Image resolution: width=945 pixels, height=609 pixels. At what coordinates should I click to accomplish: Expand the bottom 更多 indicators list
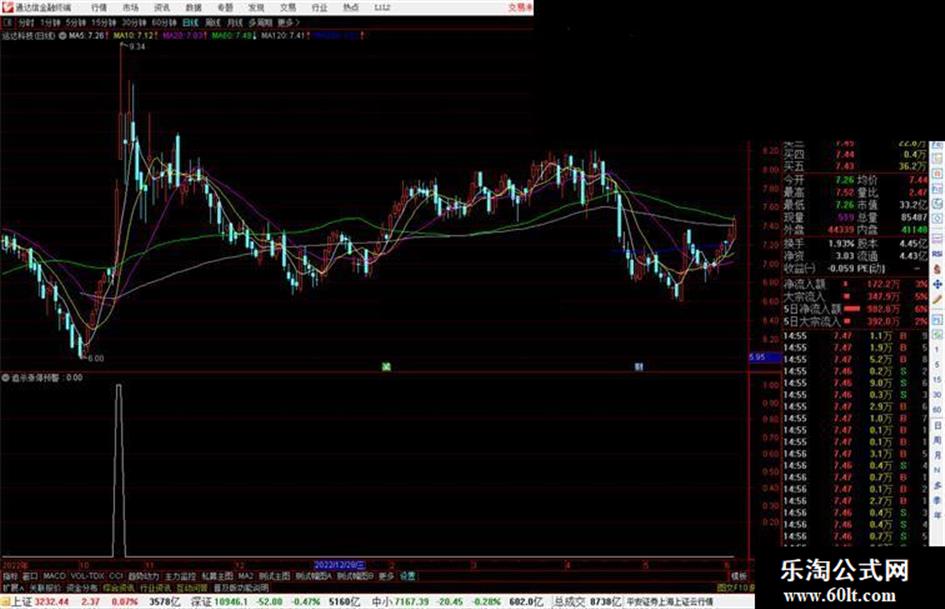point(386,576)
